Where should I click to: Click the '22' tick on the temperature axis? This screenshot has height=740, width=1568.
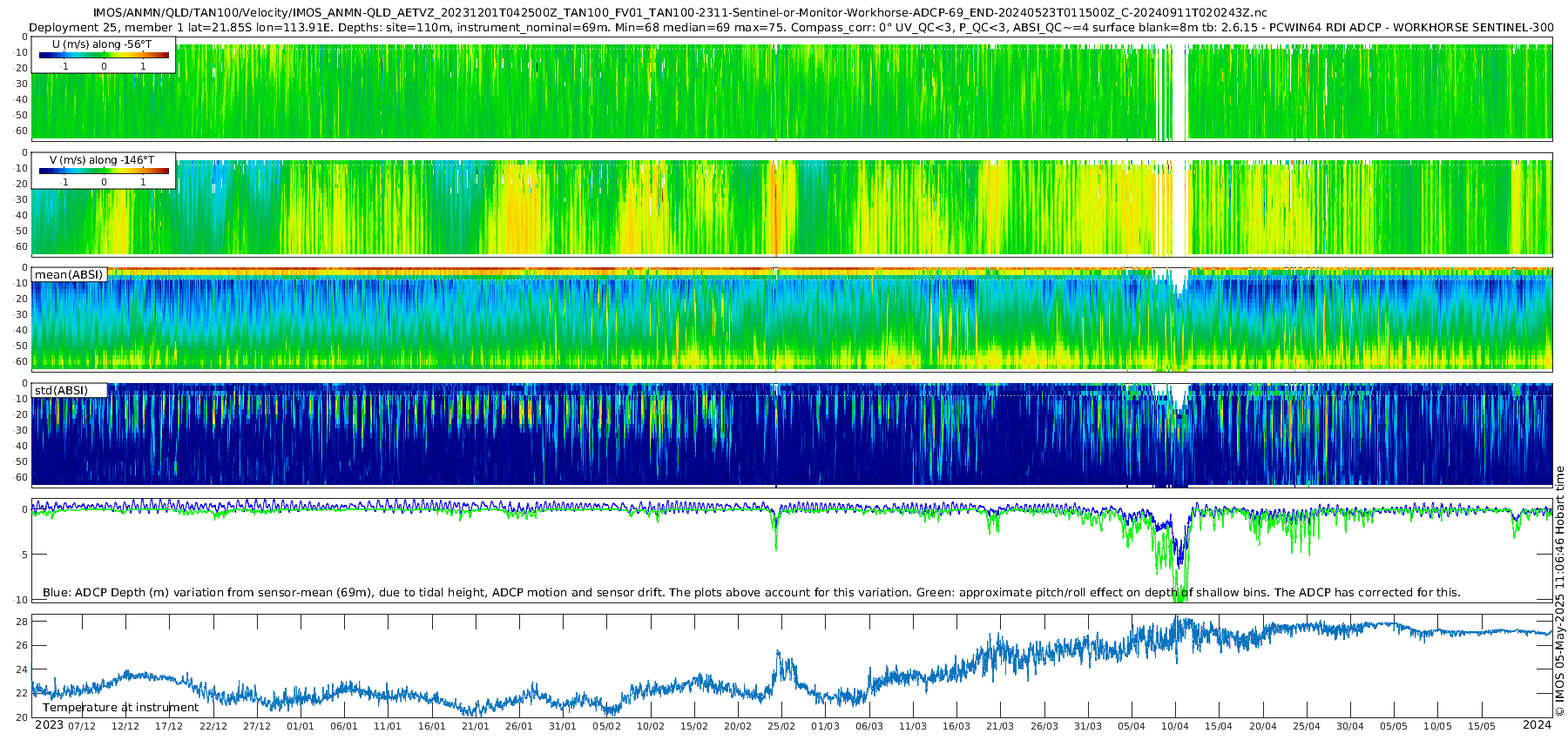point(23,694)
